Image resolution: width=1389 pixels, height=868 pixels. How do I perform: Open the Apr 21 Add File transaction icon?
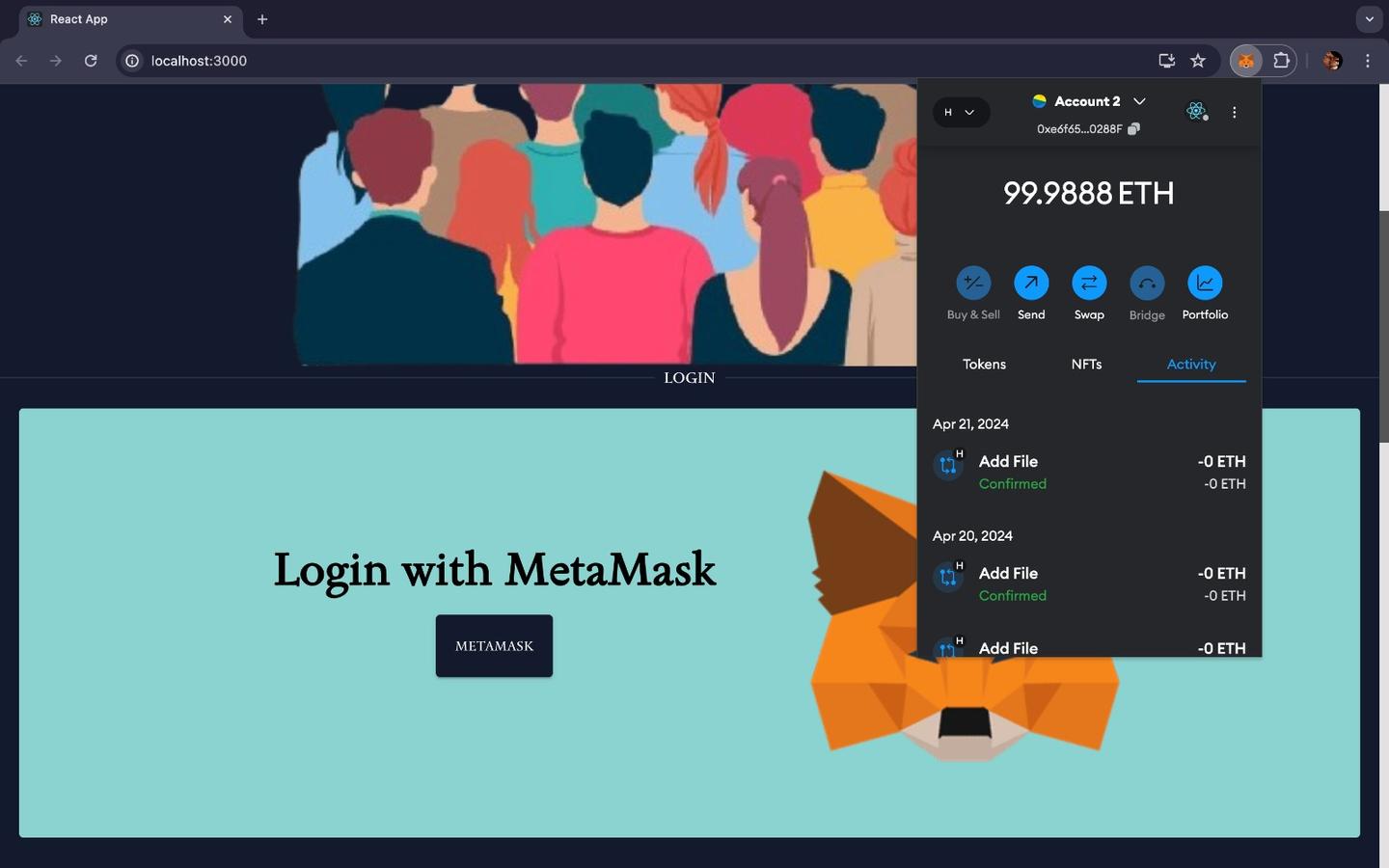click(x=948, y=466)
